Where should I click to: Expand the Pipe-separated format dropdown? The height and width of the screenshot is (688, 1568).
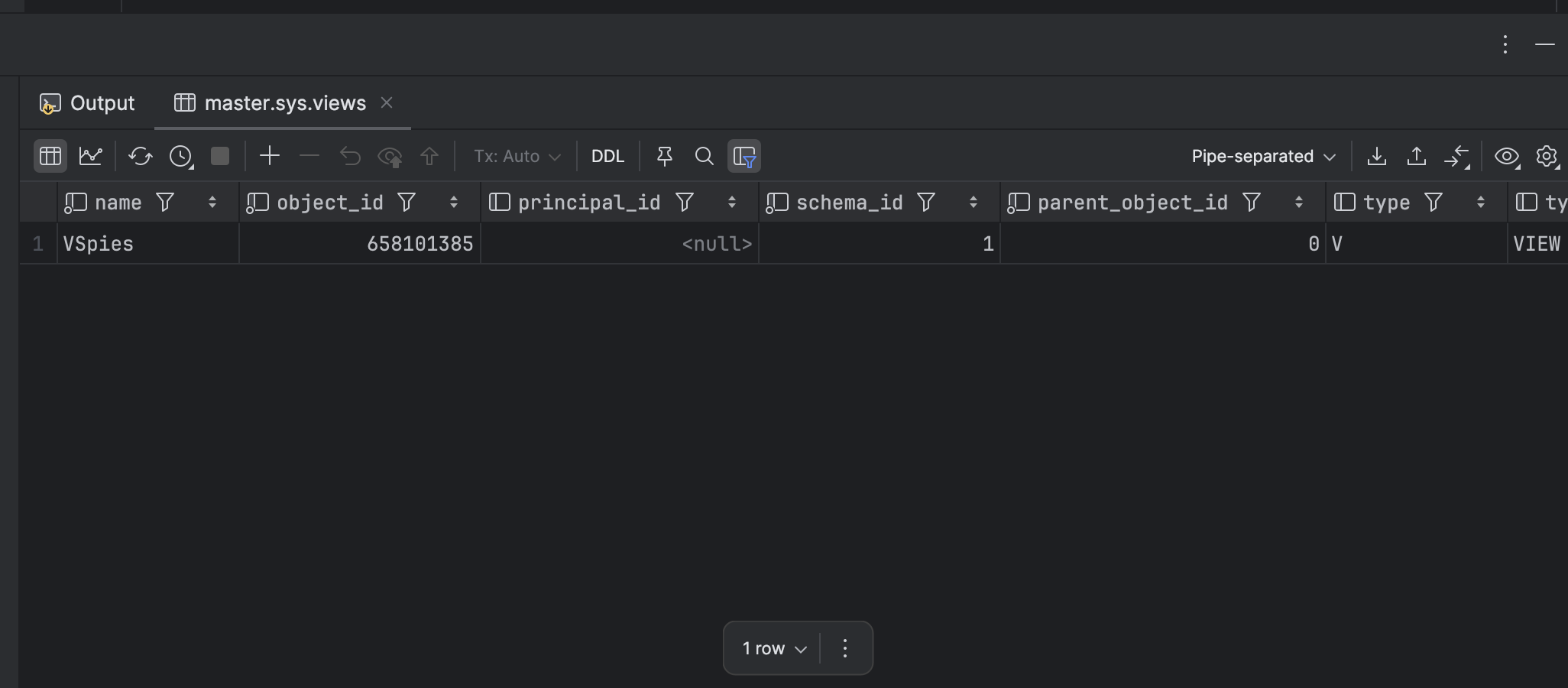pyautogui.click(x=1263, y=156)
